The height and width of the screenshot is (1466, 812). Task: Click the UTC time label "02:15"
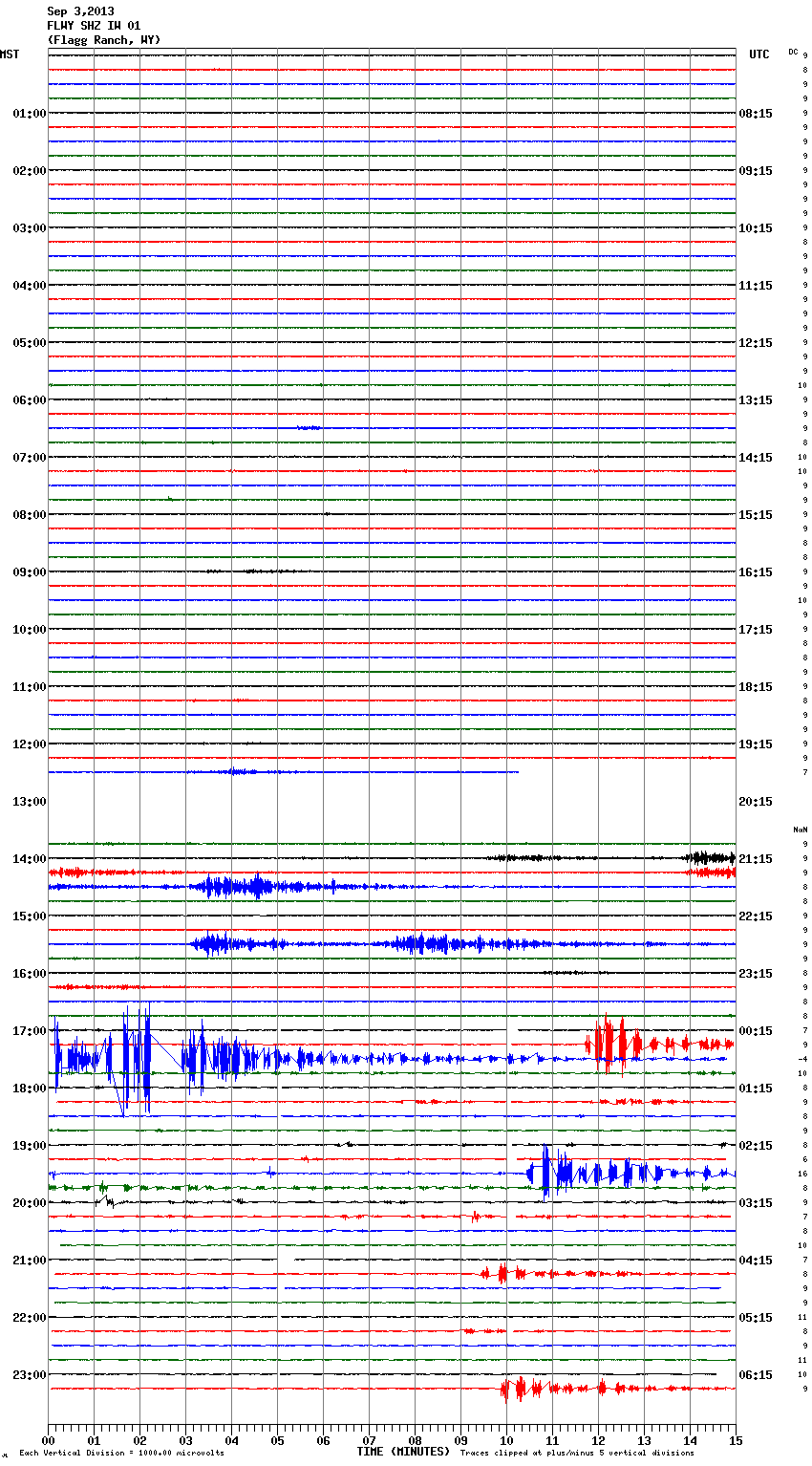pos(756,1146)
